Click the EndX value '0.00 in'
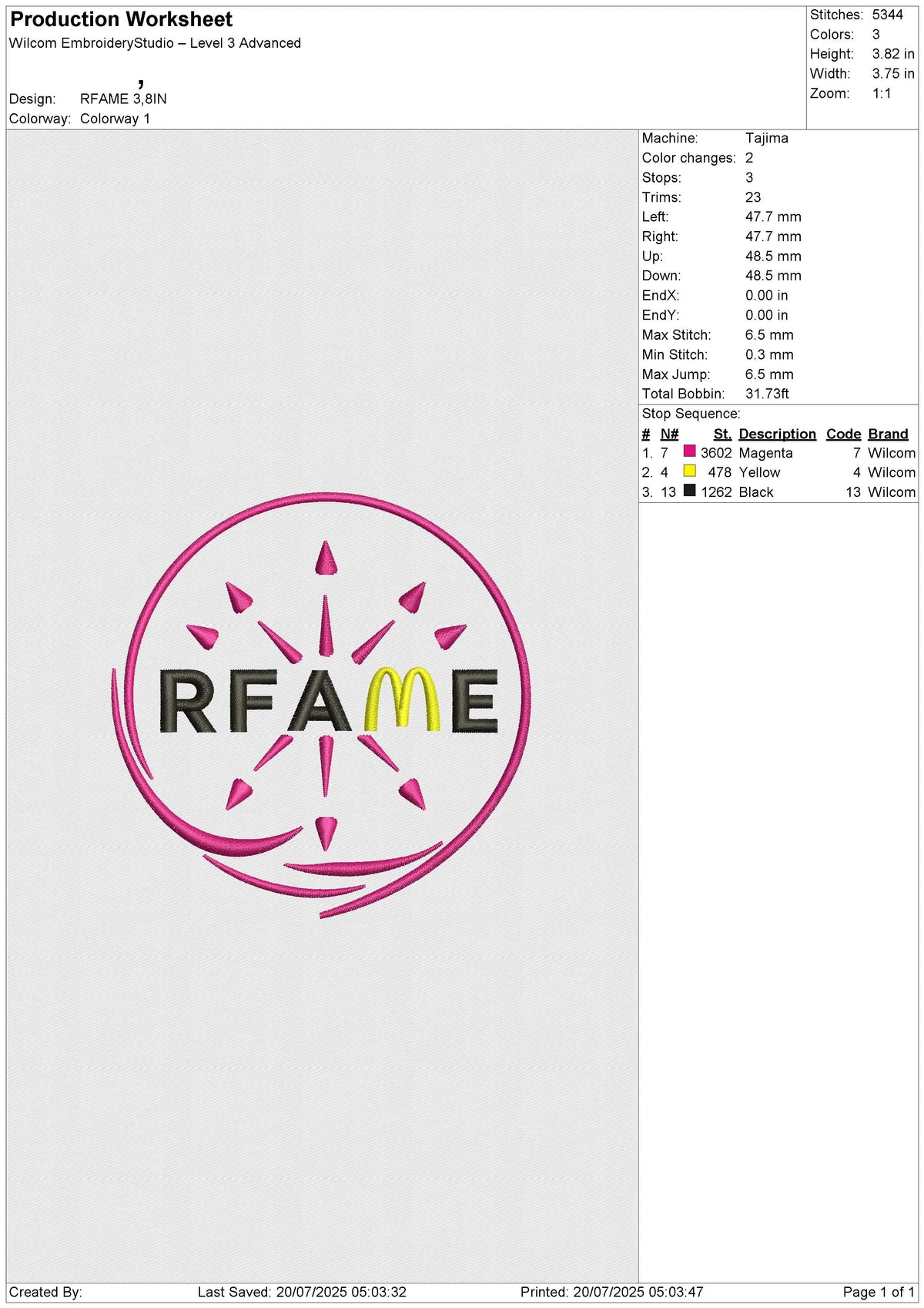Viewport: 924px width, 1308px height. [x=767, y=295]
